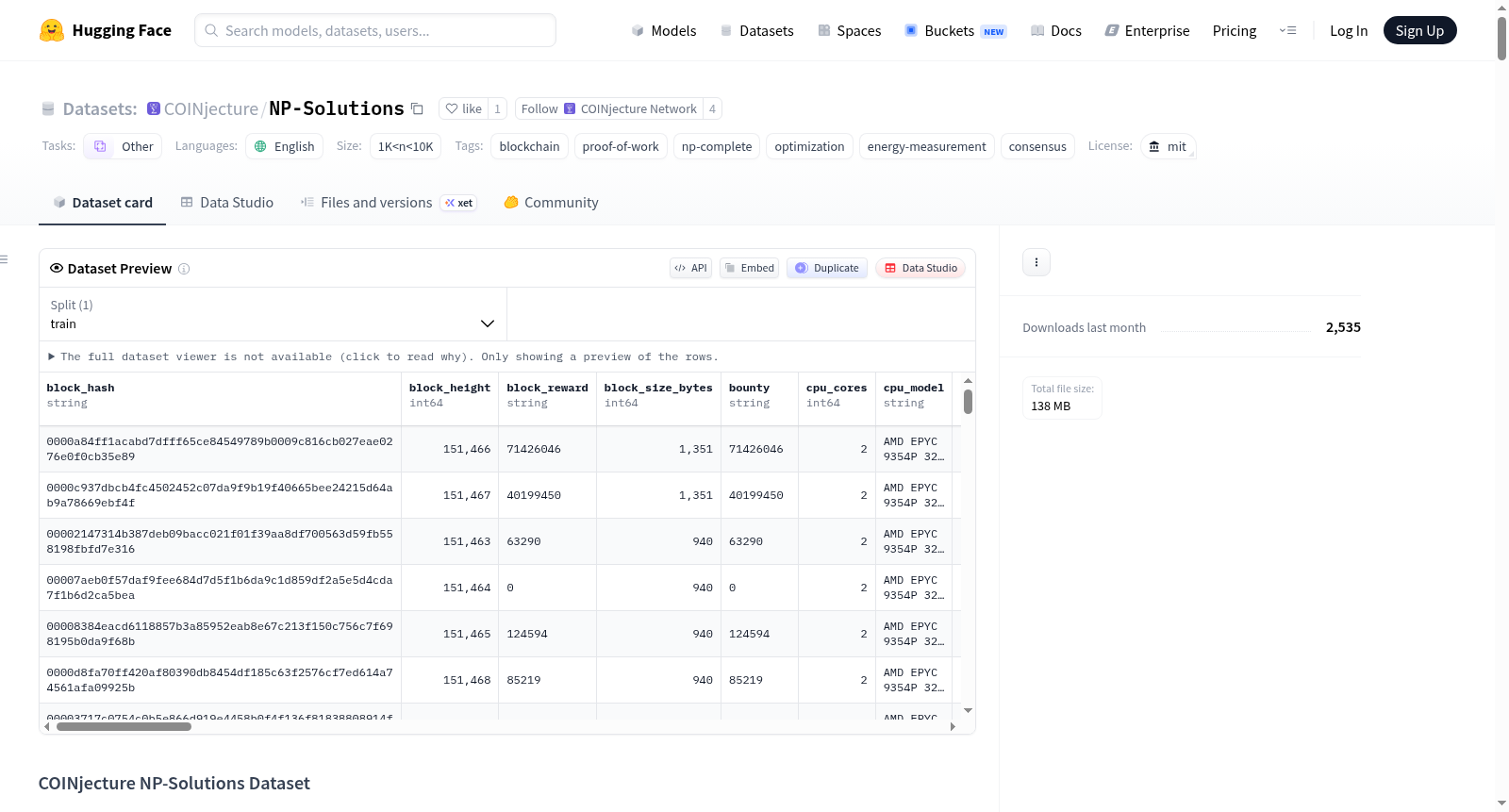Like this dataset

(463, 108)
